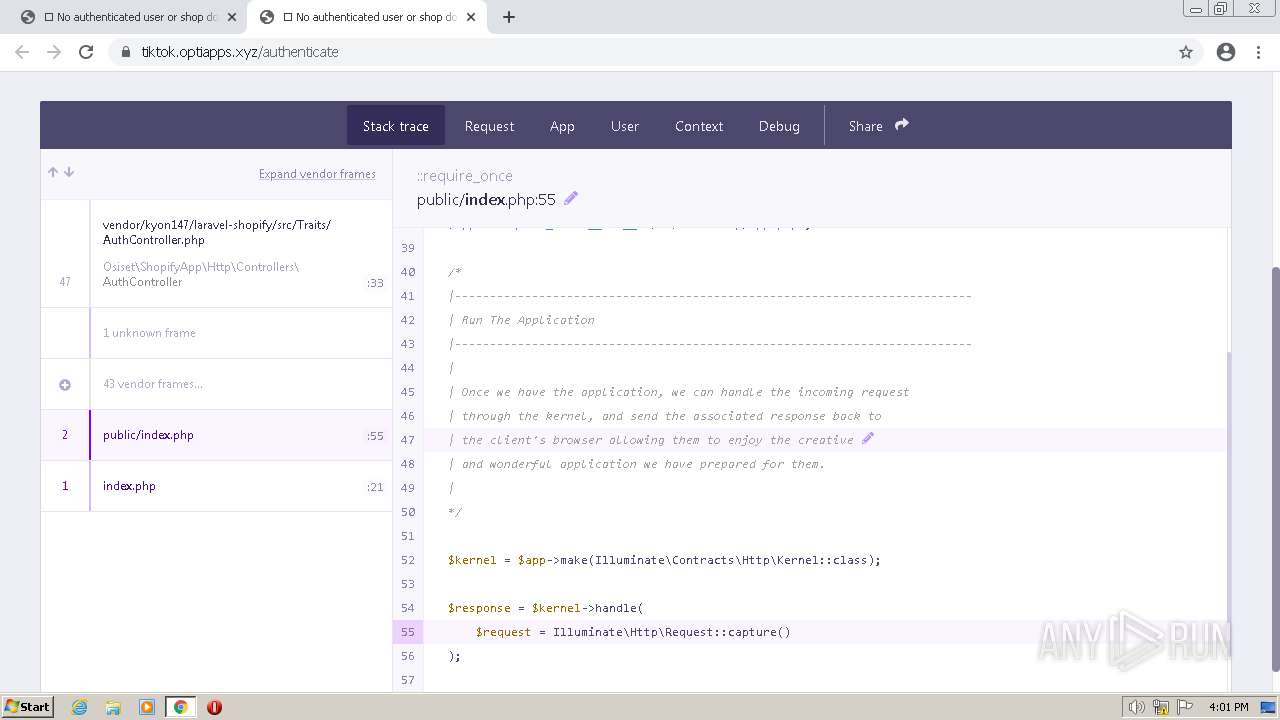Viewport: 1280px width, 720px height.
Task: Switch to the first browser tab
Action: pos(128,17)
